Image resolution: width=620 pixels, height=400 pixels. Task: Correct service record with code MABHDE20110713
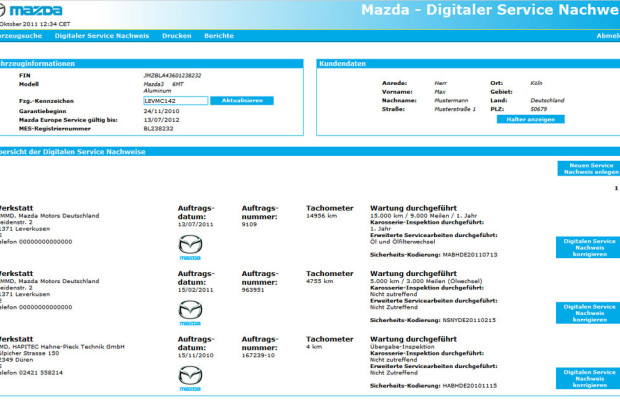coord(589,247)
